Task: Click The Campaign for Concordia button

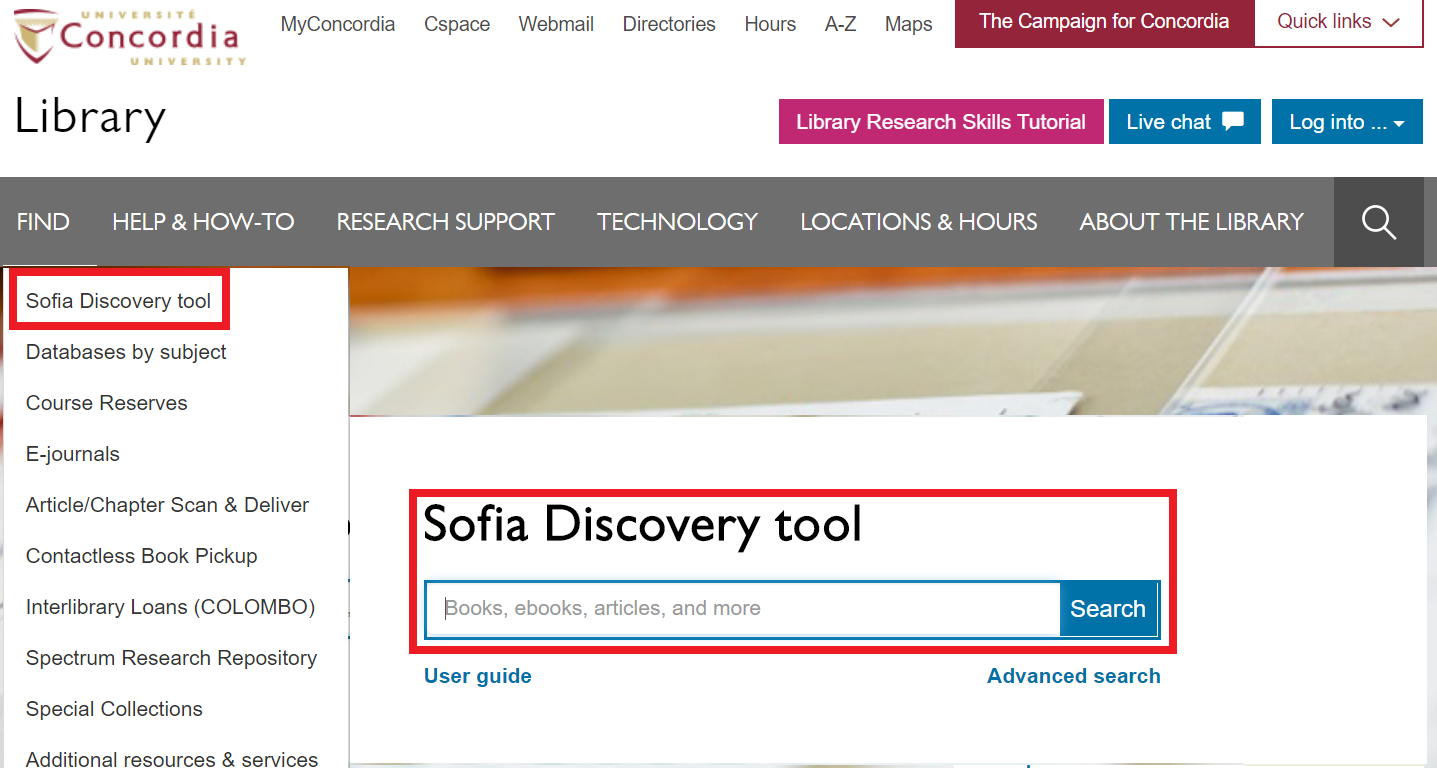Action: [x=1104, y=22]
